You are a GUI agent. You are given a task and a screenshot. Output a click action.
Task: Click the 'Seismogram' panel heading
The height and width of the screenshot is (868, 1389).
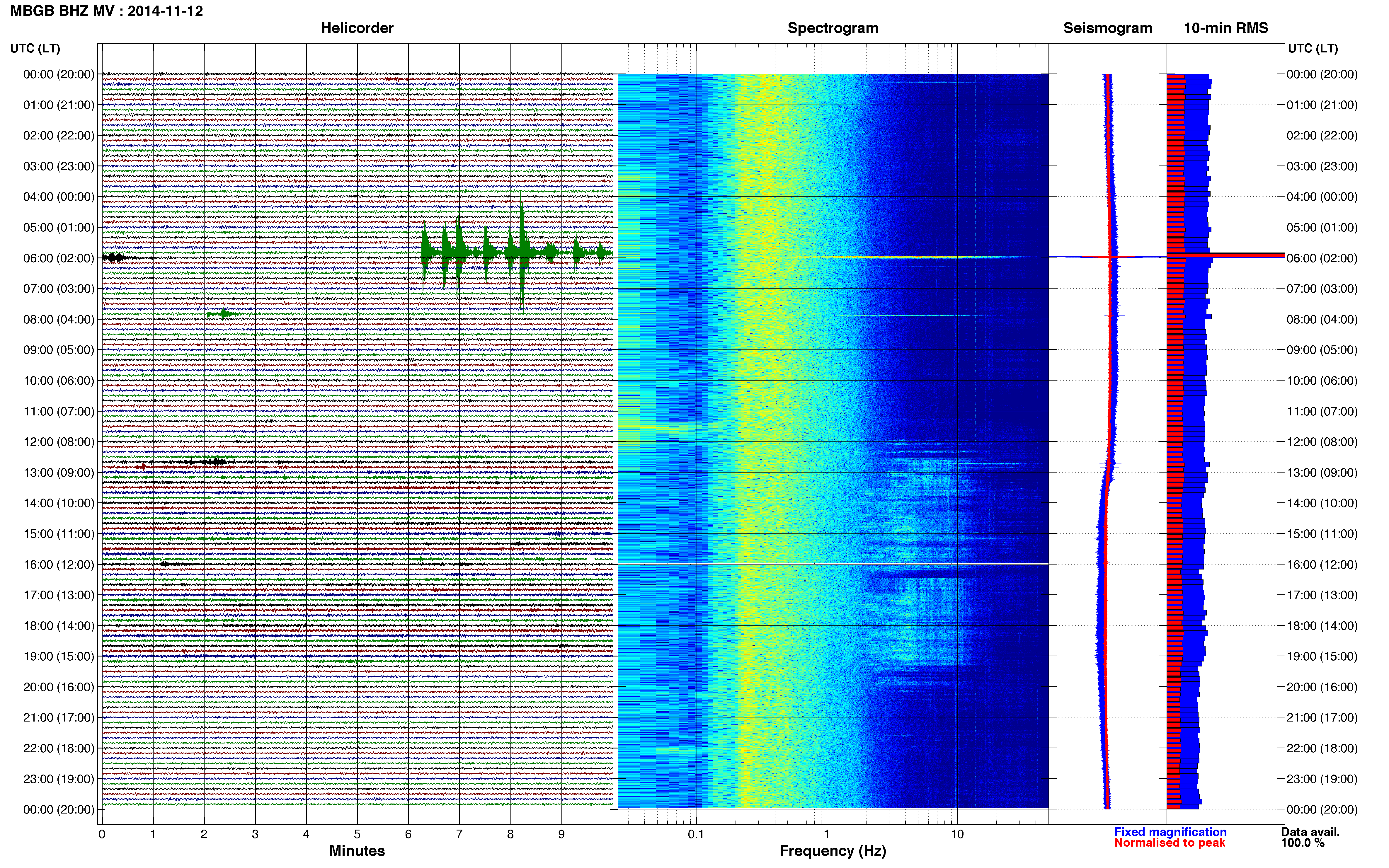(x=1107, y=28)
